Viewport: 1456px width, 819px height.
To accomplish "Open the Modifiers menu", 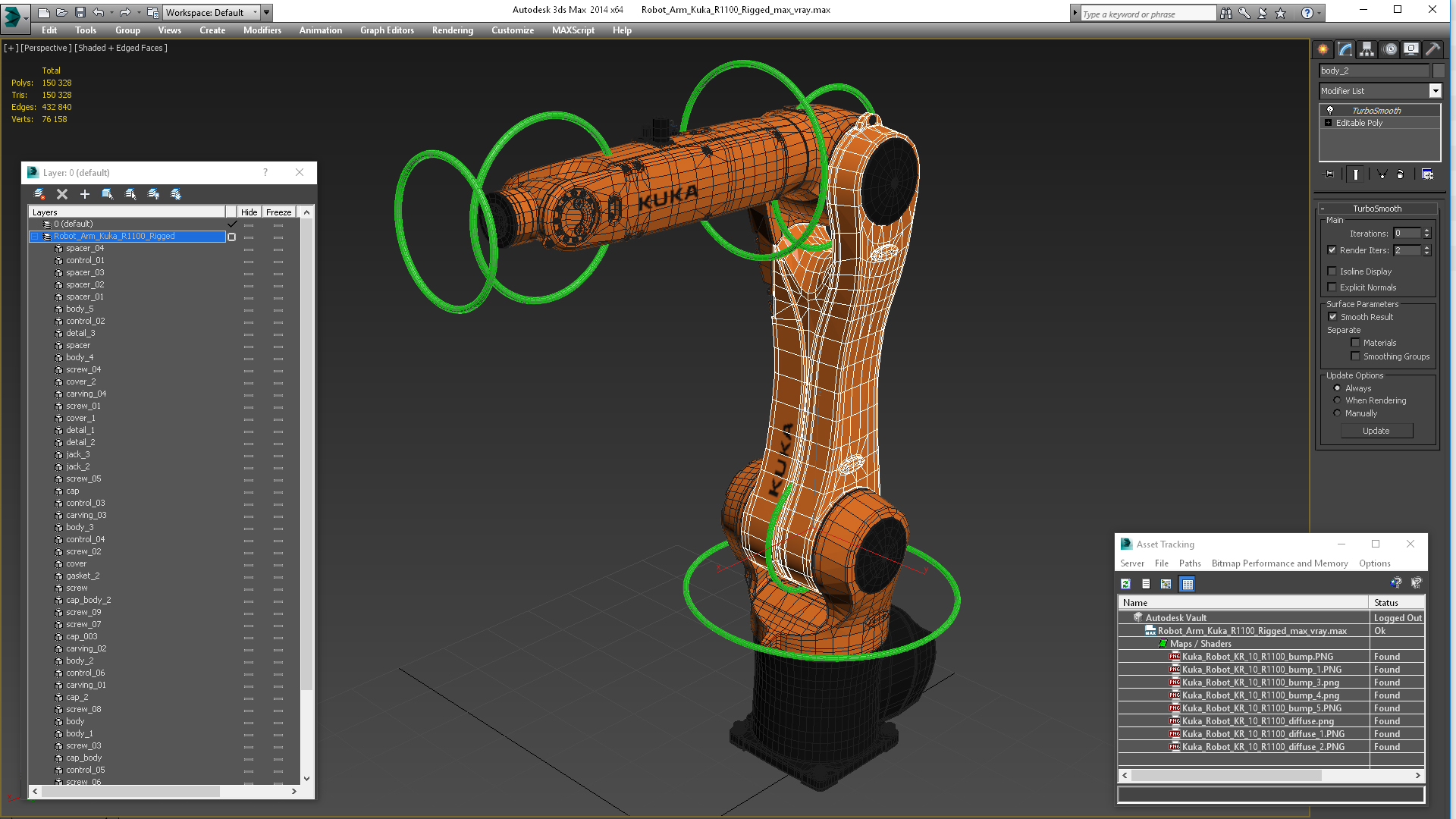I will 262,30.
